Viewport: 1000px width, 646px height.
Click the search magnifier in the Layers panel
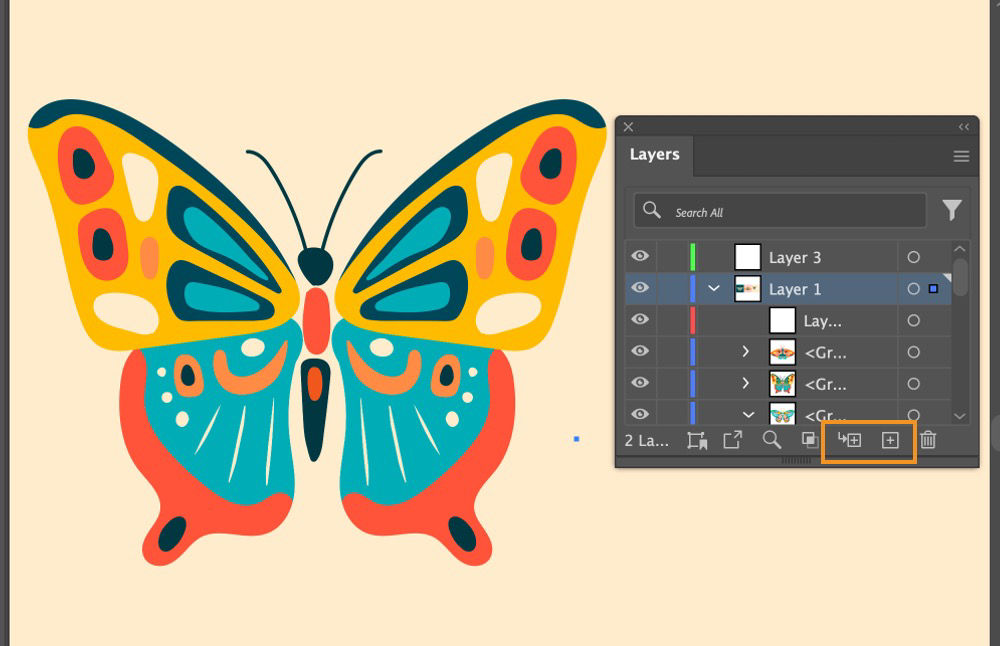(x=773, y=439)
